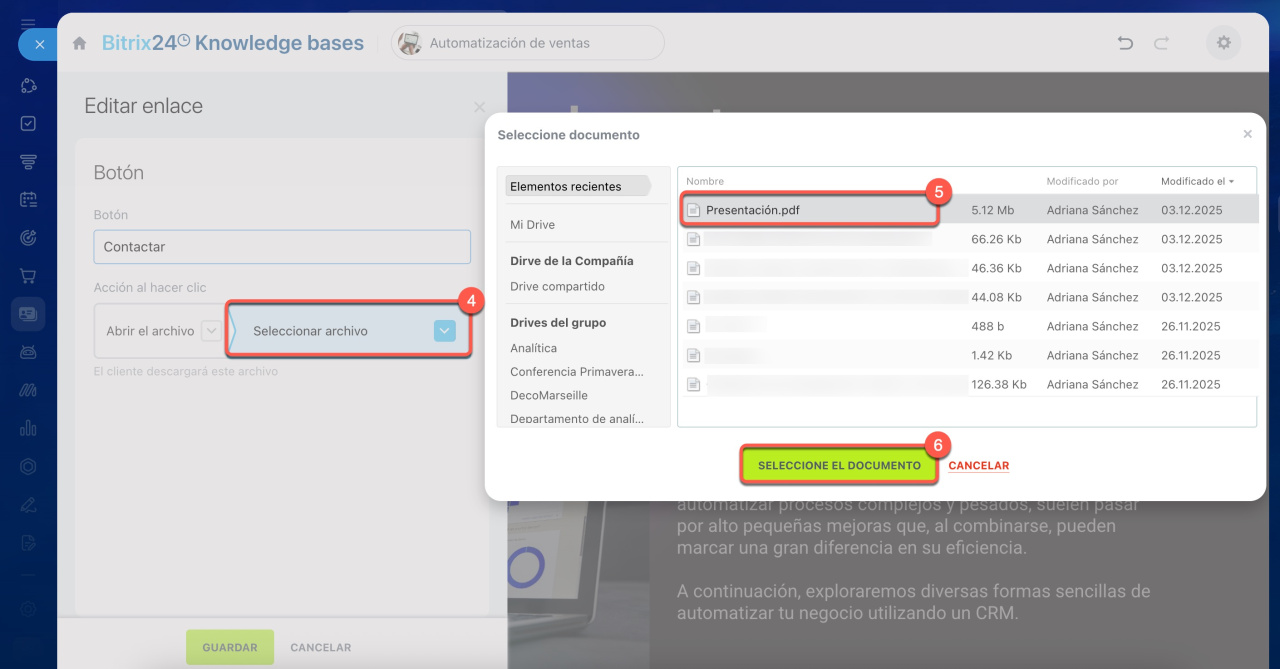1280x669 pixels.
Task: Click the red 'Cancelar' link in dialog
Action: (x=978, y=466)
